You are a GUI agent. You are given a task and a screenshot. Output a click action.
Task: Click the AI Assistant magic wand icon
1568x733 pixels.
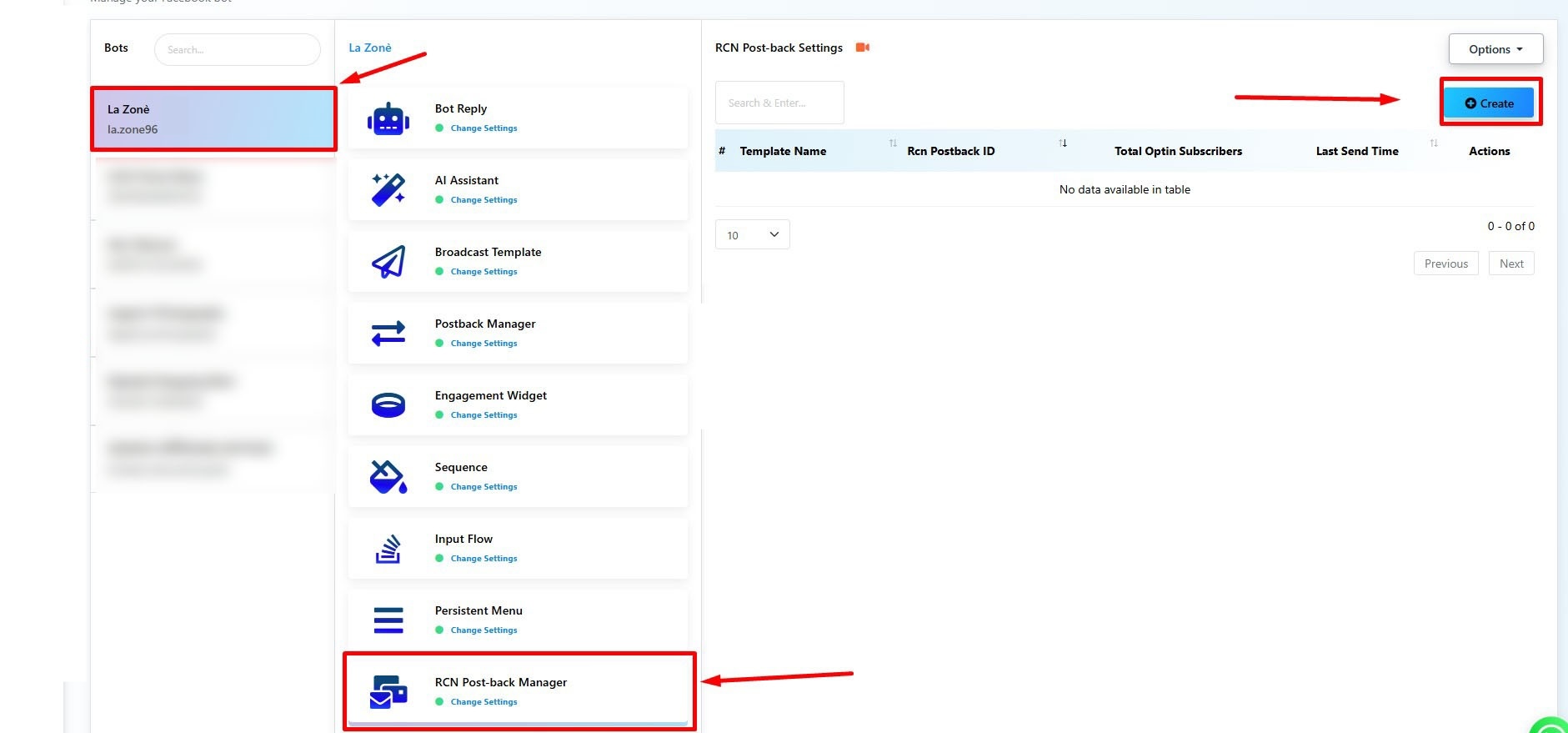[x=388, y=190]
